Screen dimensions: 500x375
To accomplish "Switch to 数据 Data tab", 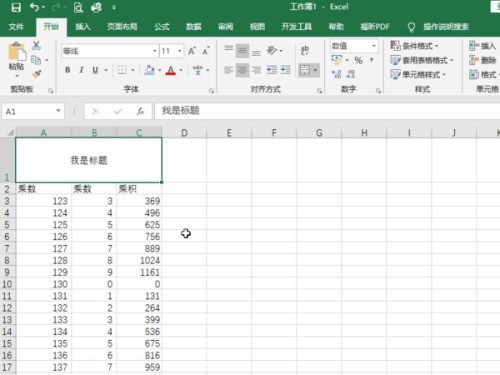I will tap(193, 27).
